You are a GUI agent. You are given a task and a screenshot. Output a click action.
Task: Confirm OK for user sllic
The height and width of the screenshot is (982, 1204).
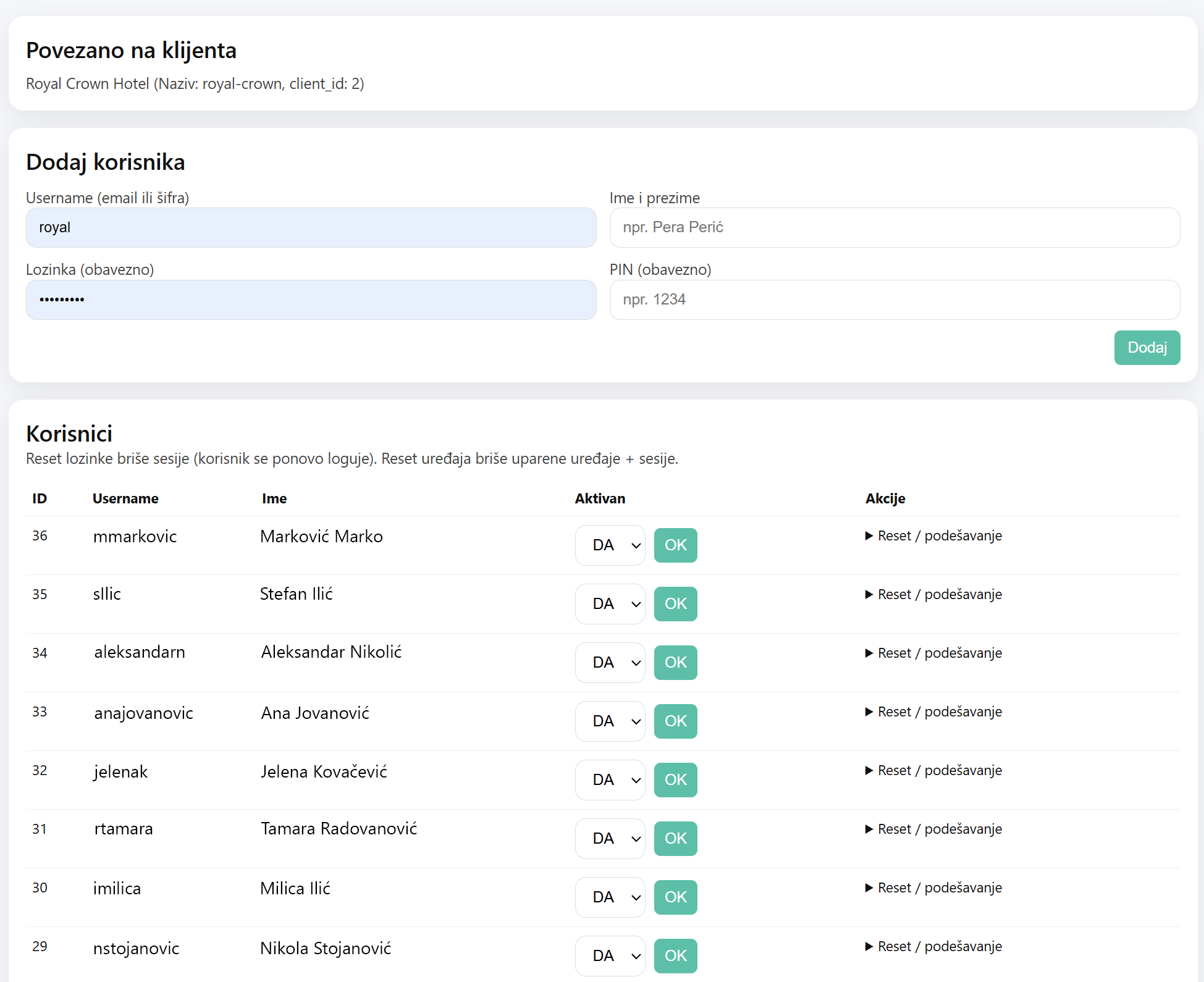[x=675, y=604]
